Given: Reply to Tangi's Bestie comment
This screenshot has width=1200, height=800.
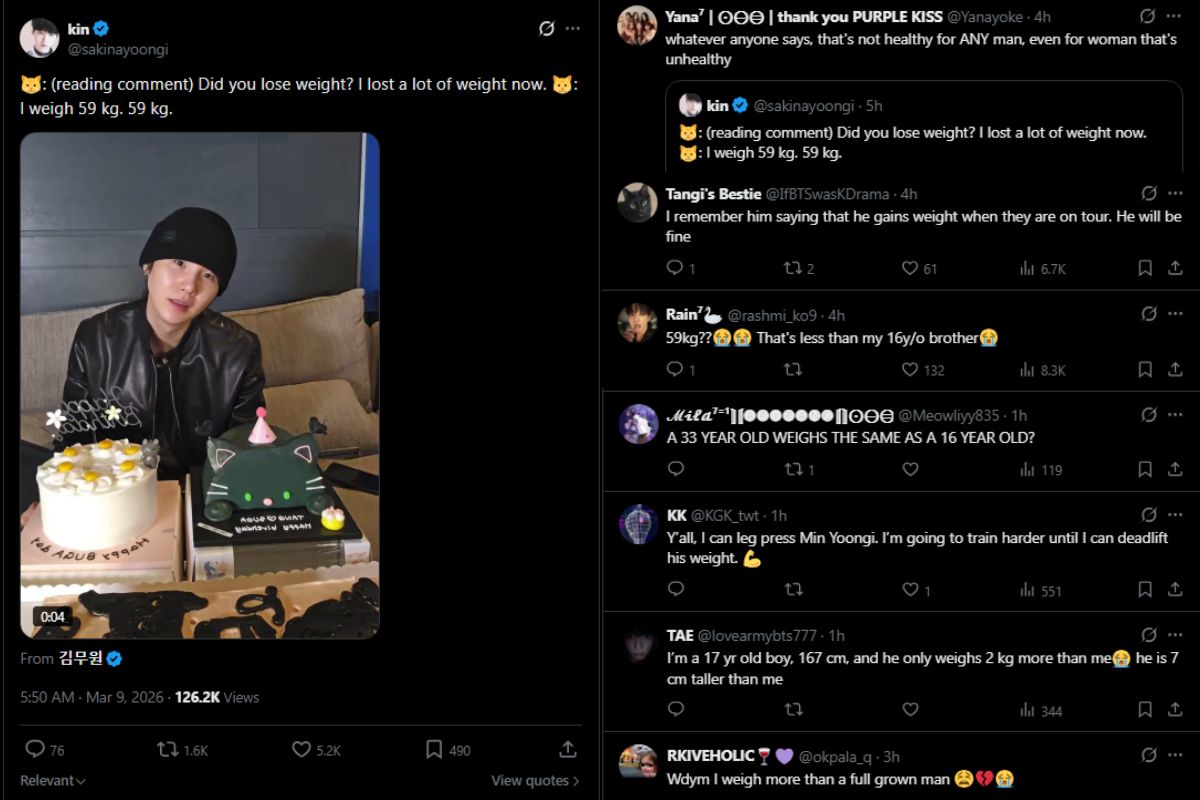Looking at the screenshot, I should [675, 268].
